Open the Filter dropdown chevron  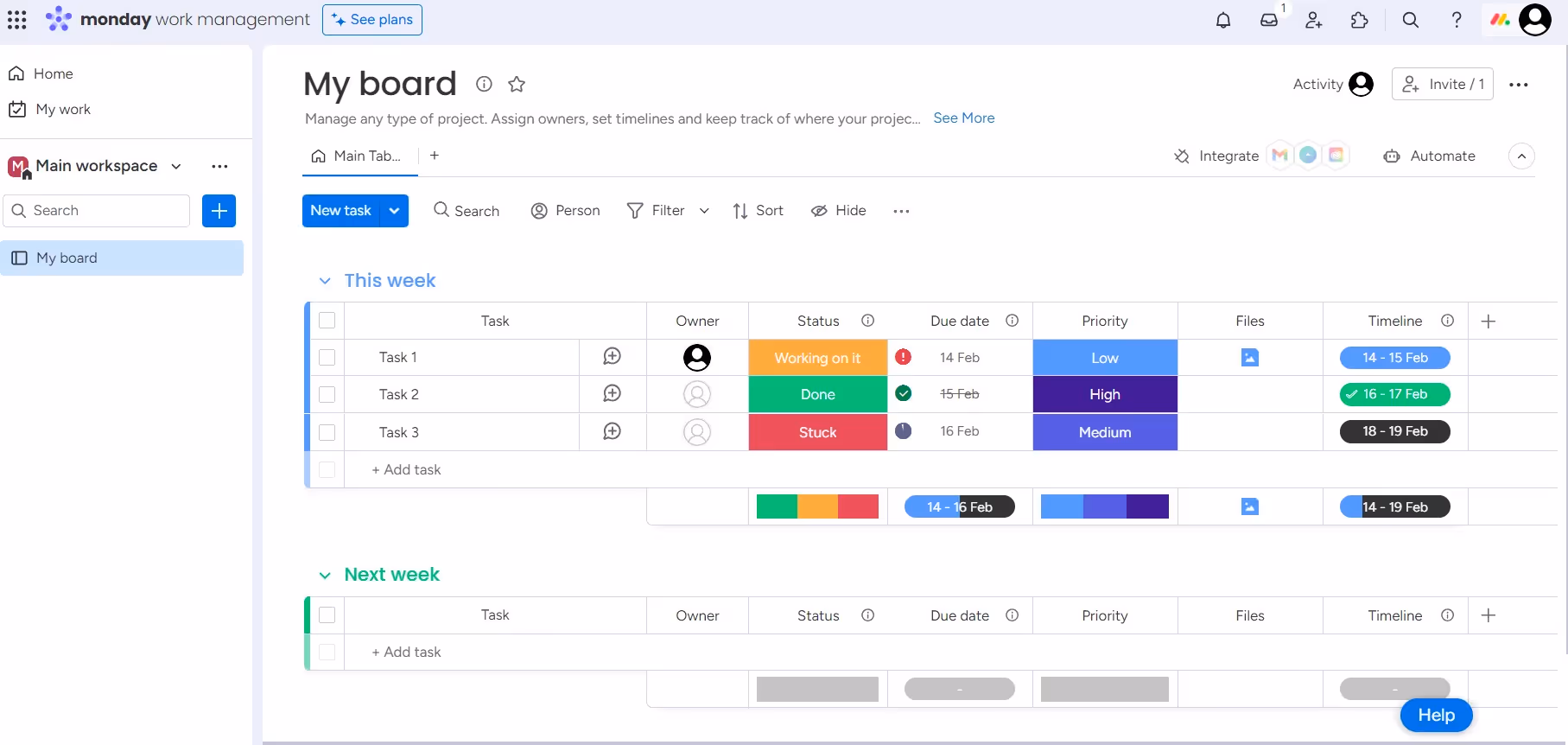coord(704,211)
